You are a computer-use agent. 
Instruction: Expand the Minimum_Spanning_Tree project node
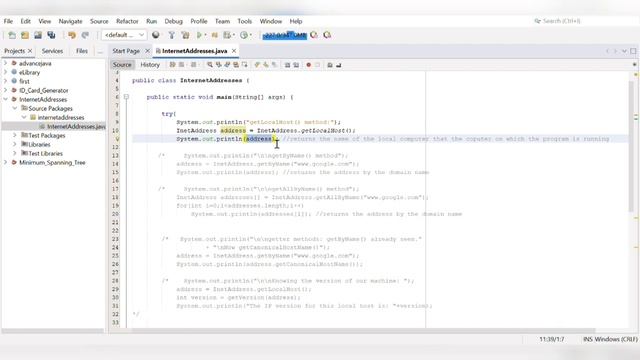point(5,162)
